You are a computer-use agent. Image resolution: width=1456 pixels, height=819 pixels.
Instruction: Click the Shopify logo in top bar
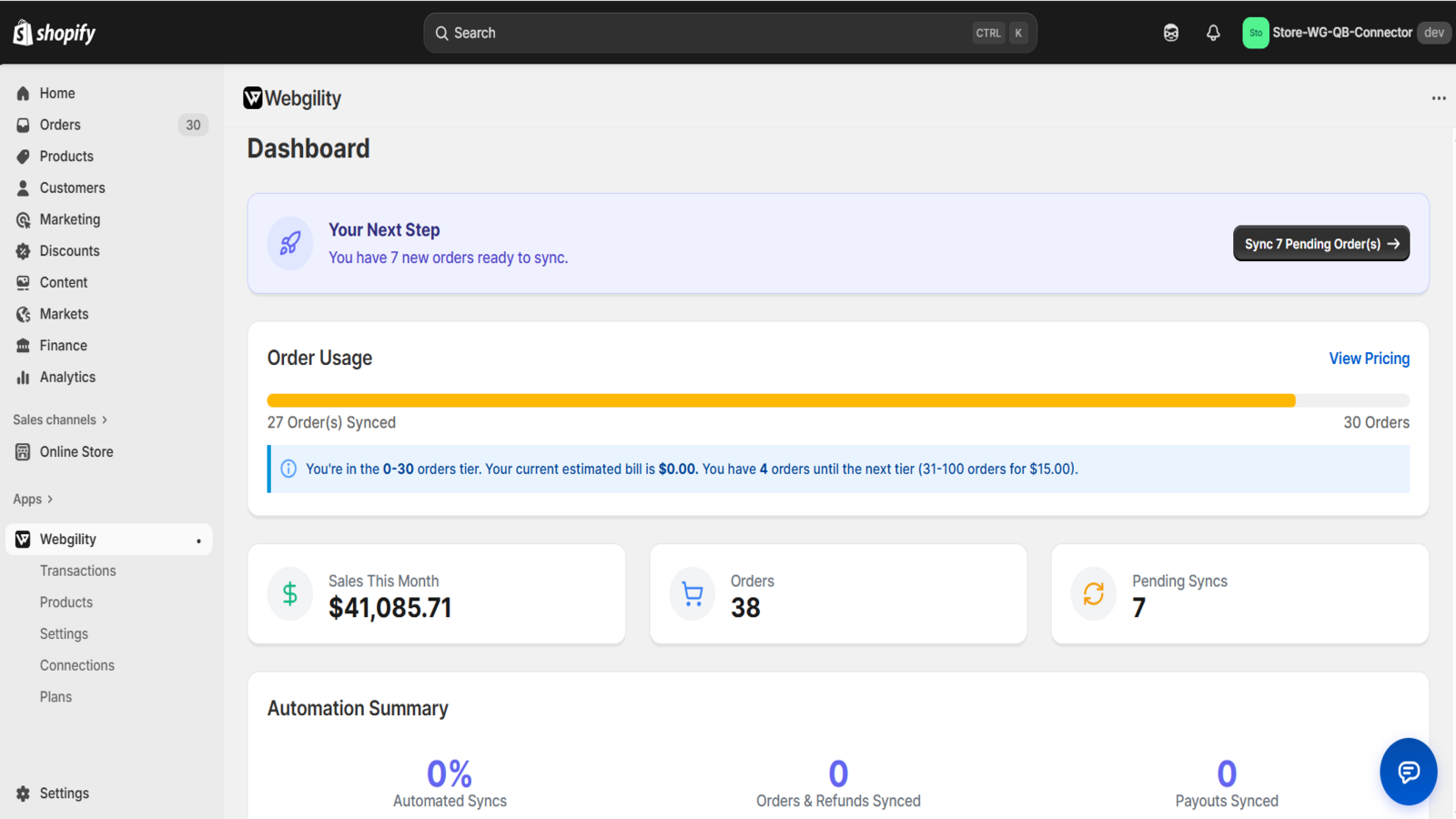[54, 33]
